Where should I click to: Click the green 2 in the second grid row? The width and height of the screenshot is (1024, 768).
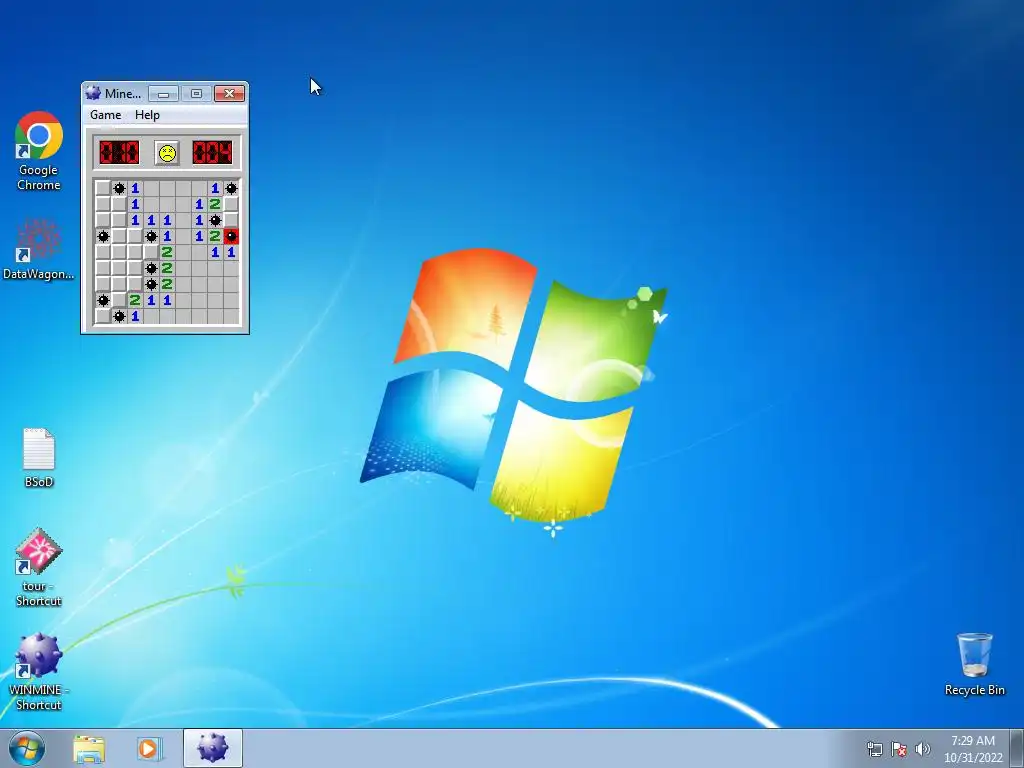coord(215,204)
